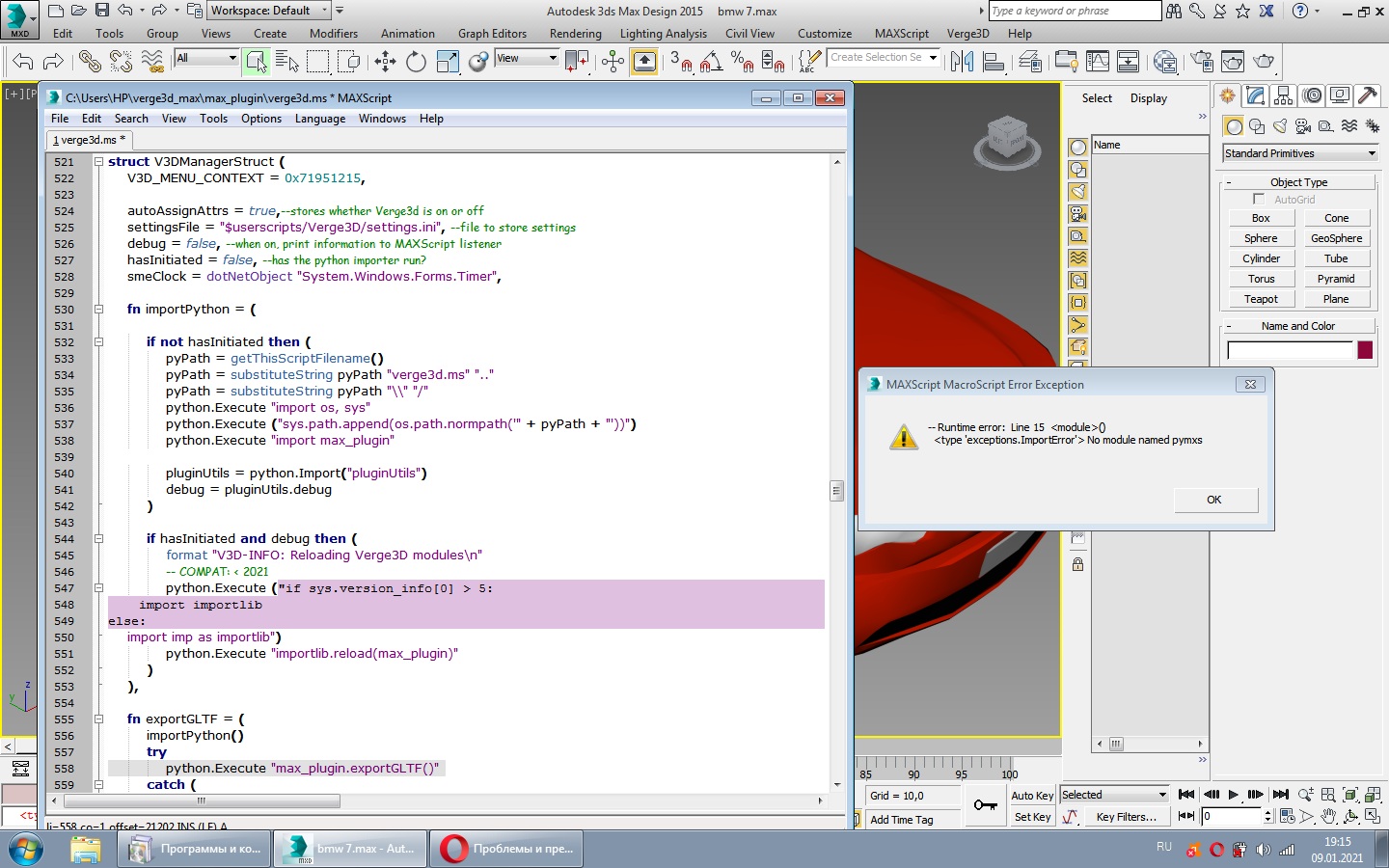Open MAXScript editor Search menu
This screenshot has width=1389, height=868.
[x=131, y=119]
